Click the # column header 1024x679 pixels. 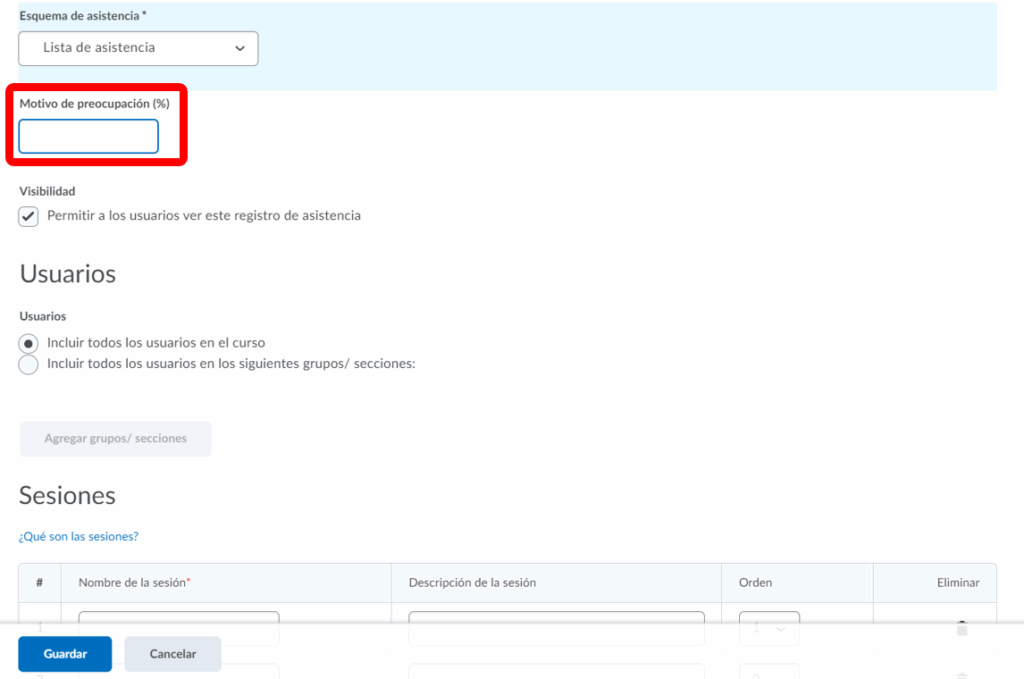point(40,582)
